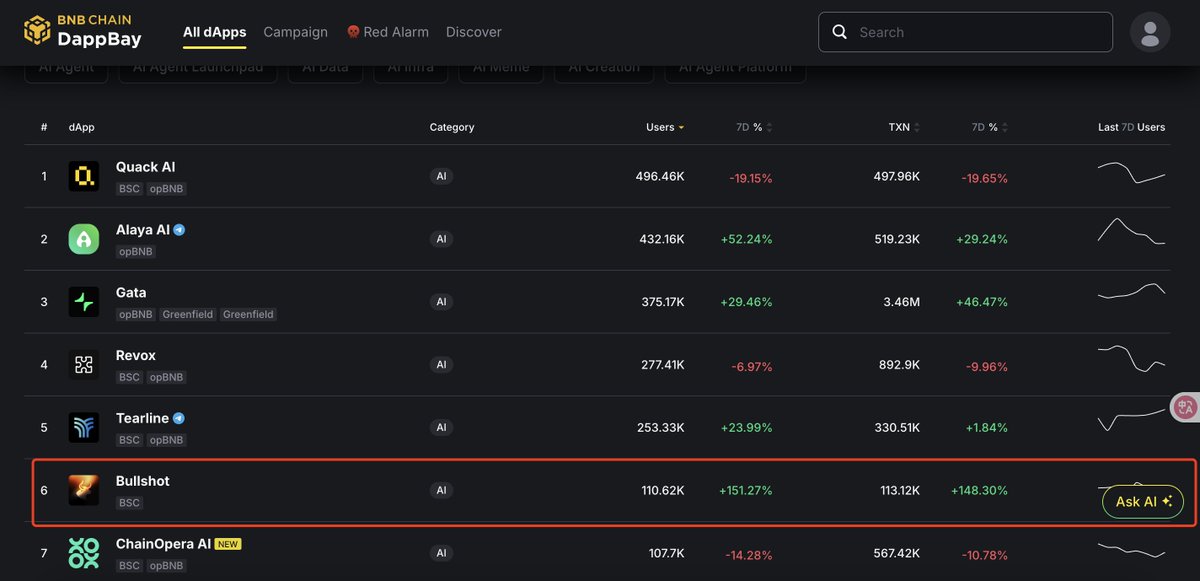Click the dApp column header
The image size is (1200, 581).
82,127
